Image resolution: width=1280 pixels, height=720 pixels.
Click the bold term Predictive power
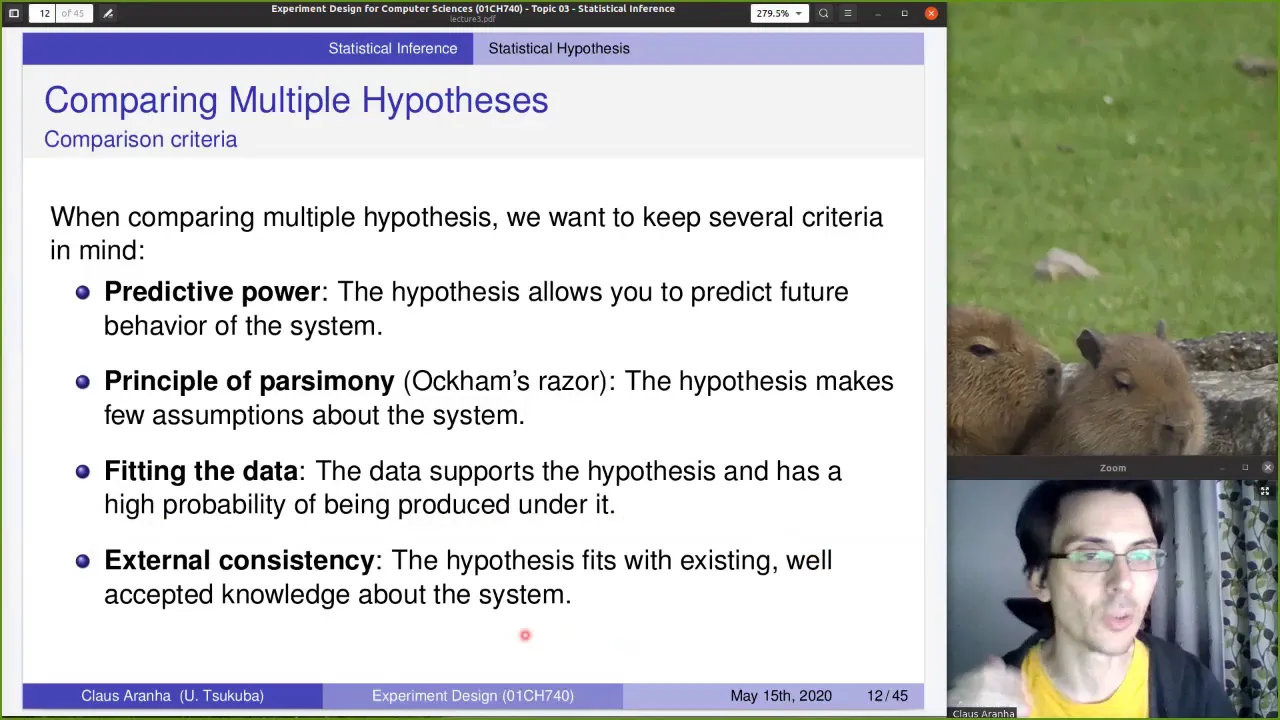212,291
